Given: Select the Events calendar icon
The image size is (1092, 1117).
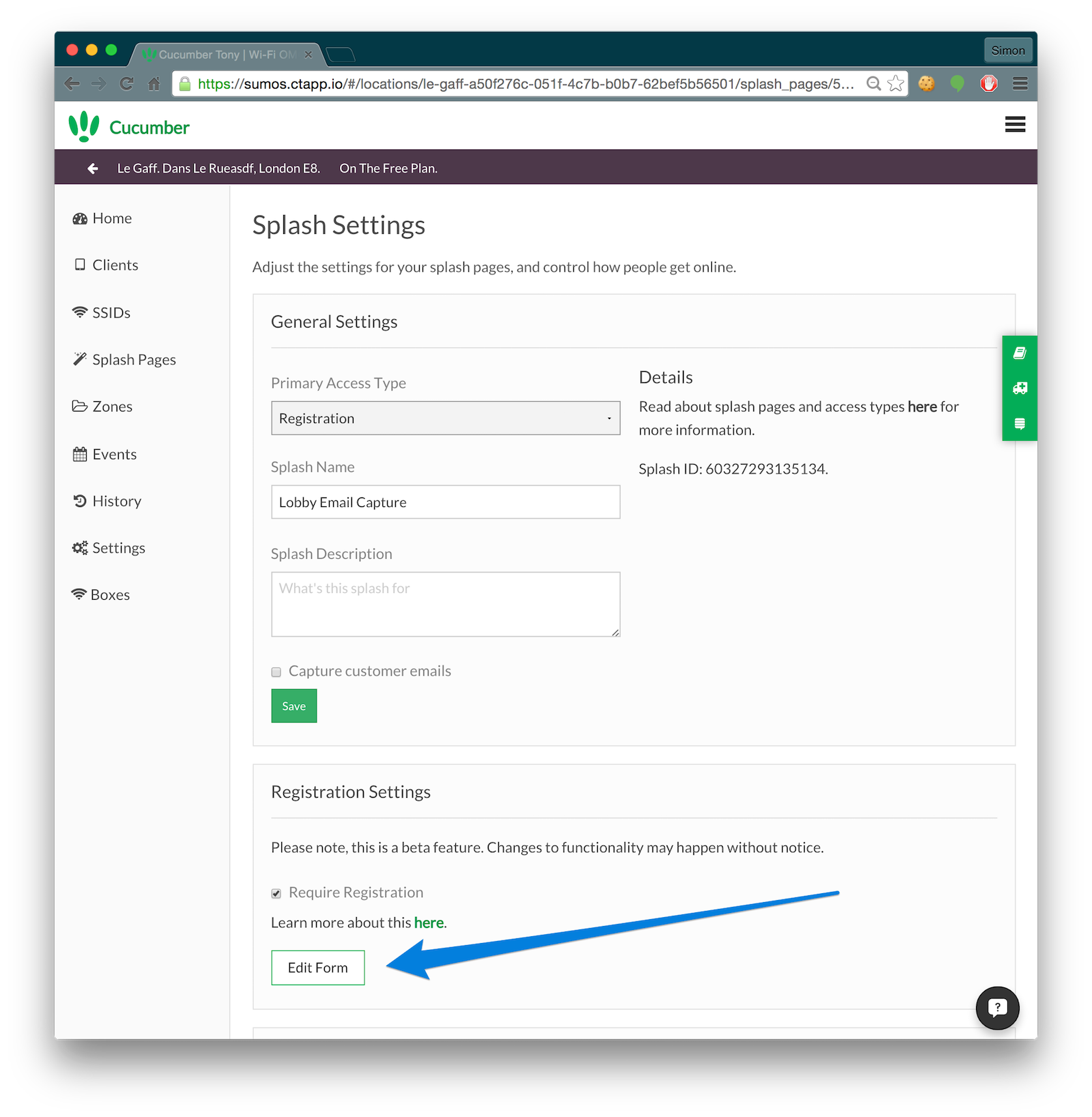Looking at the screenshot, I should [x=80, y=454].
